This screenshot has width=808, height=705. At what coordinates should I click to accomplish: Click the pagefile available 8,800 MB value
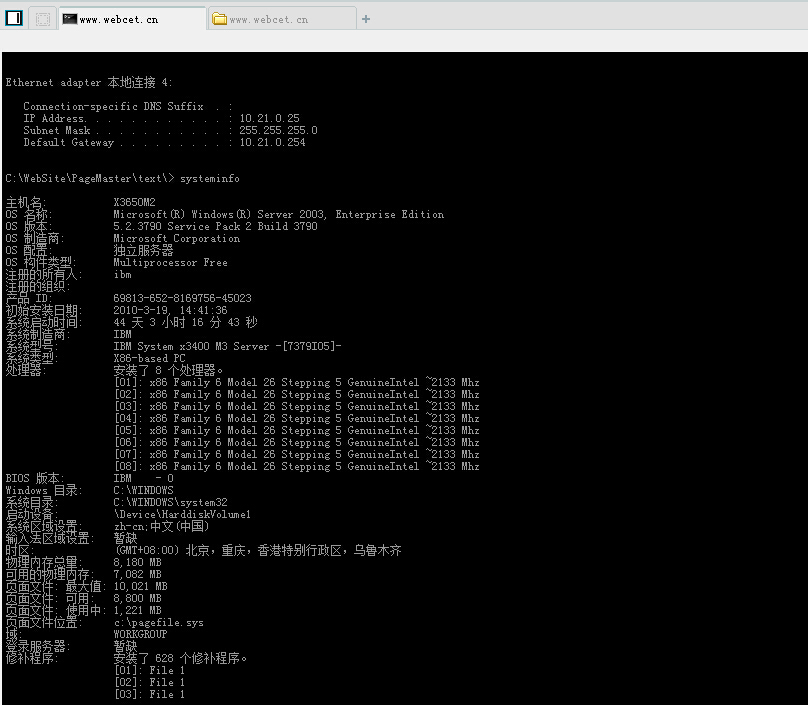click(137, 598)
